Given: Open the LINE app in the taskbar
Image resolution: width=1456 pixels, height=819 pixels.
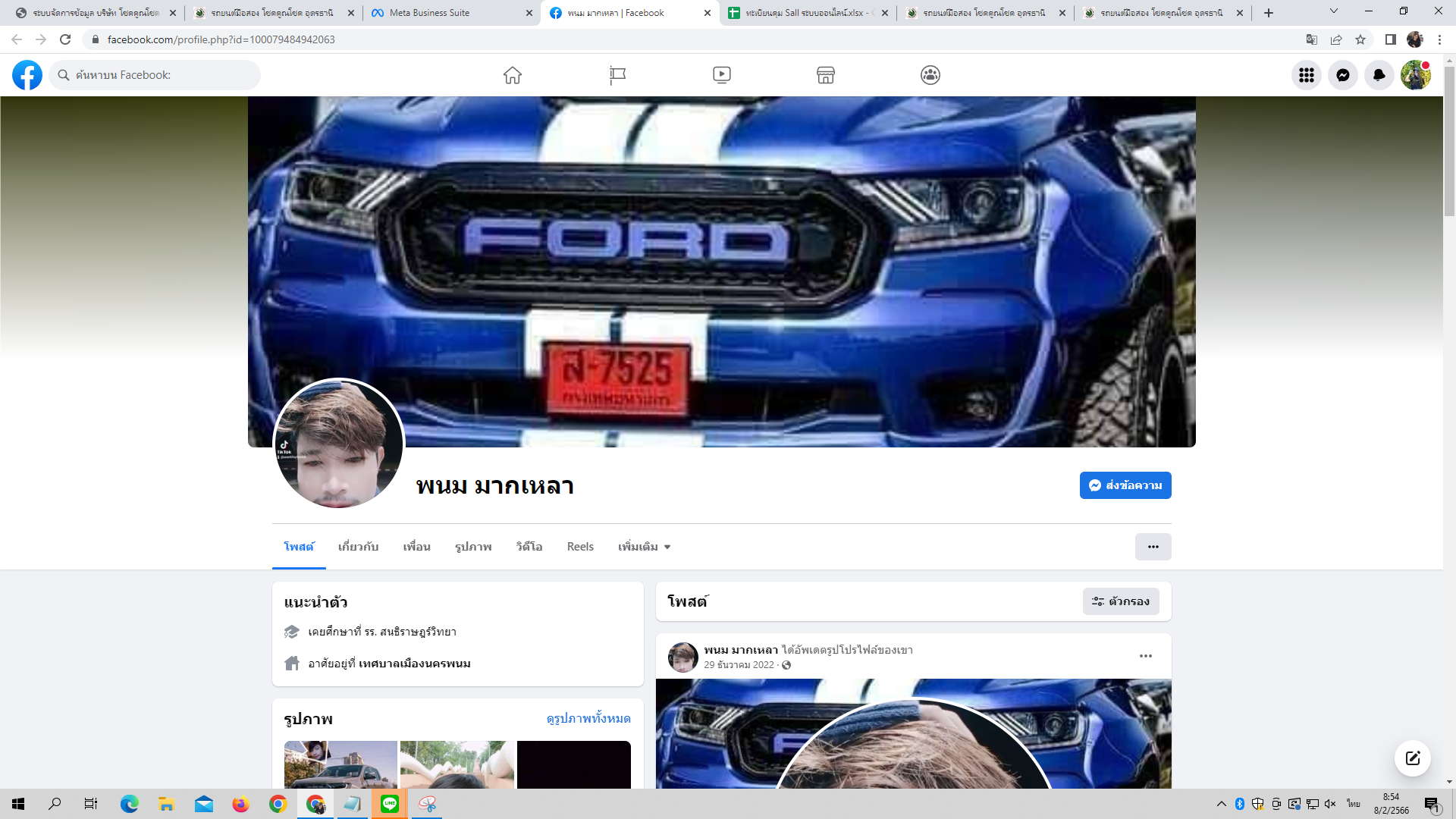Looking at the screenshot, I should [x=390, y=804].
